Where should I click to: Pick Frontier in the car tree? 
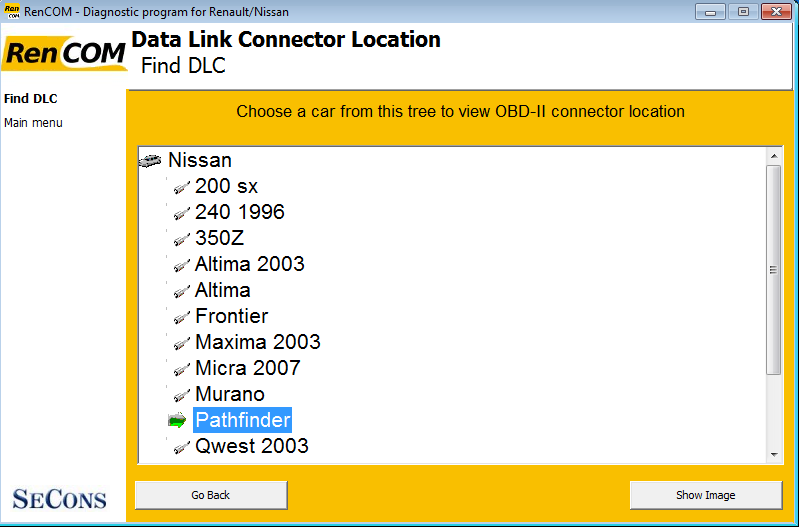(x=231, y=317)
